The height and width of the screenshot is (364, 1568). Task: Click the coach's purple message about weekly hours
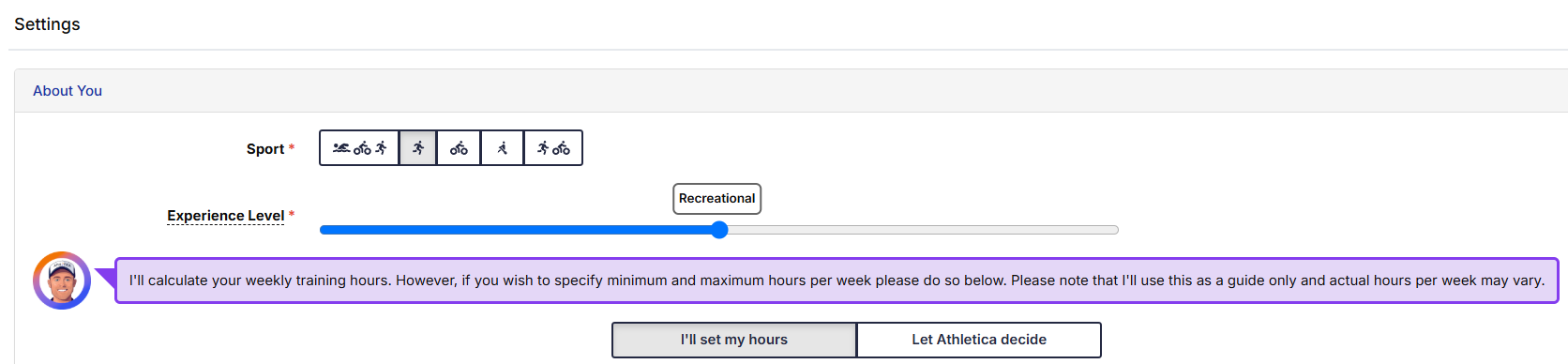(x=837, y=281)
